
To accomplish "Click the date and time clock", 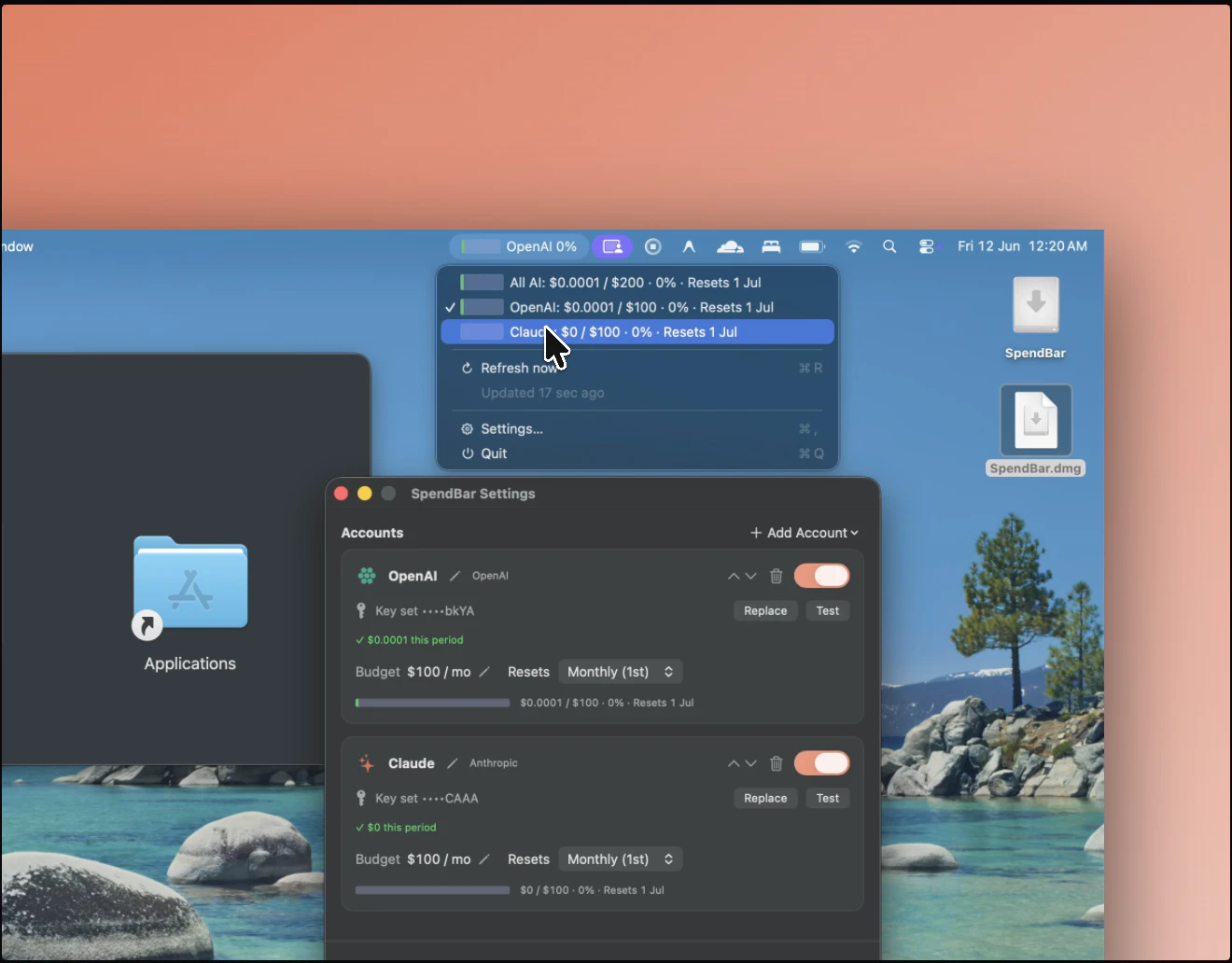I will point(1022,246).
